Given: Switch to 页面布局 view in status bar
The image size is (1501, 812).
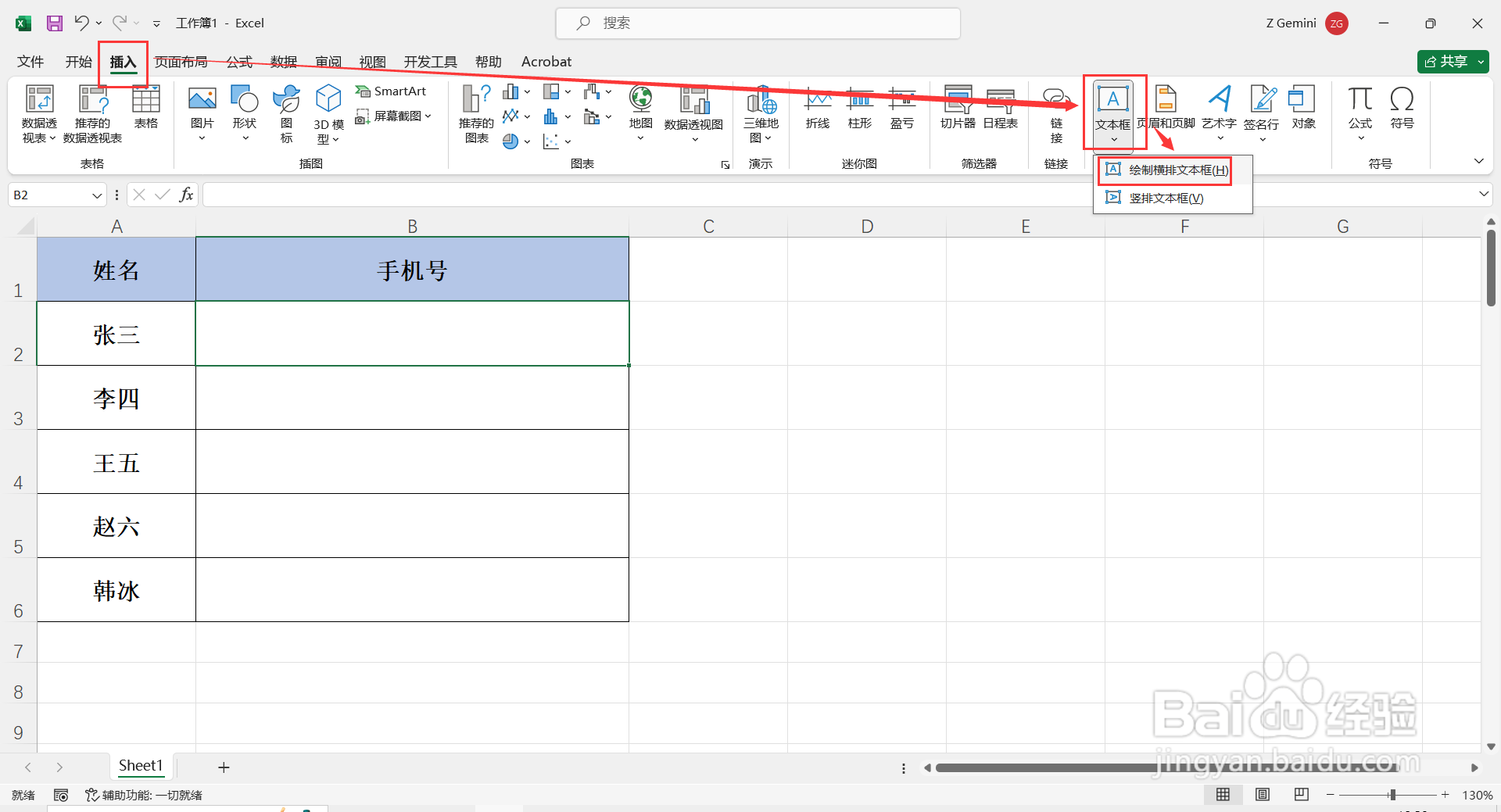Looking at the screenshot, I should point(1262,794).
